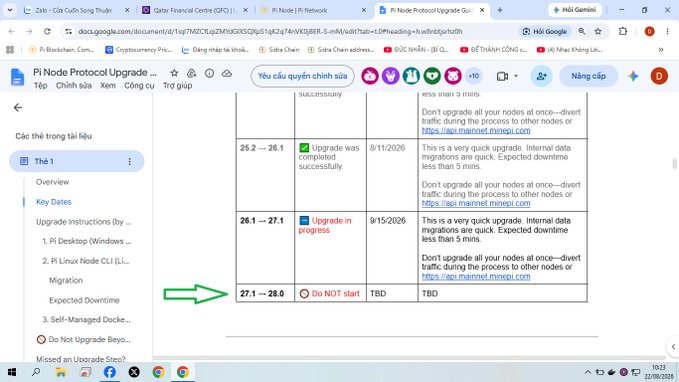Open api.mainnet.minepi.com link in 25.2 → 26.1 row
This screenshot has height=382, width=679.
click(476, 203)
